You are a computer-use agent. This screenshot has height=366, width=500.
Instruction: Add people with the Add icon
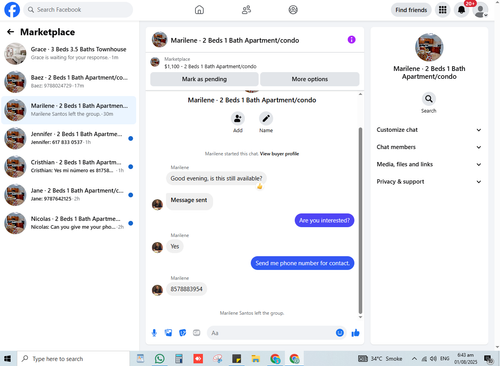click(238, 119)
